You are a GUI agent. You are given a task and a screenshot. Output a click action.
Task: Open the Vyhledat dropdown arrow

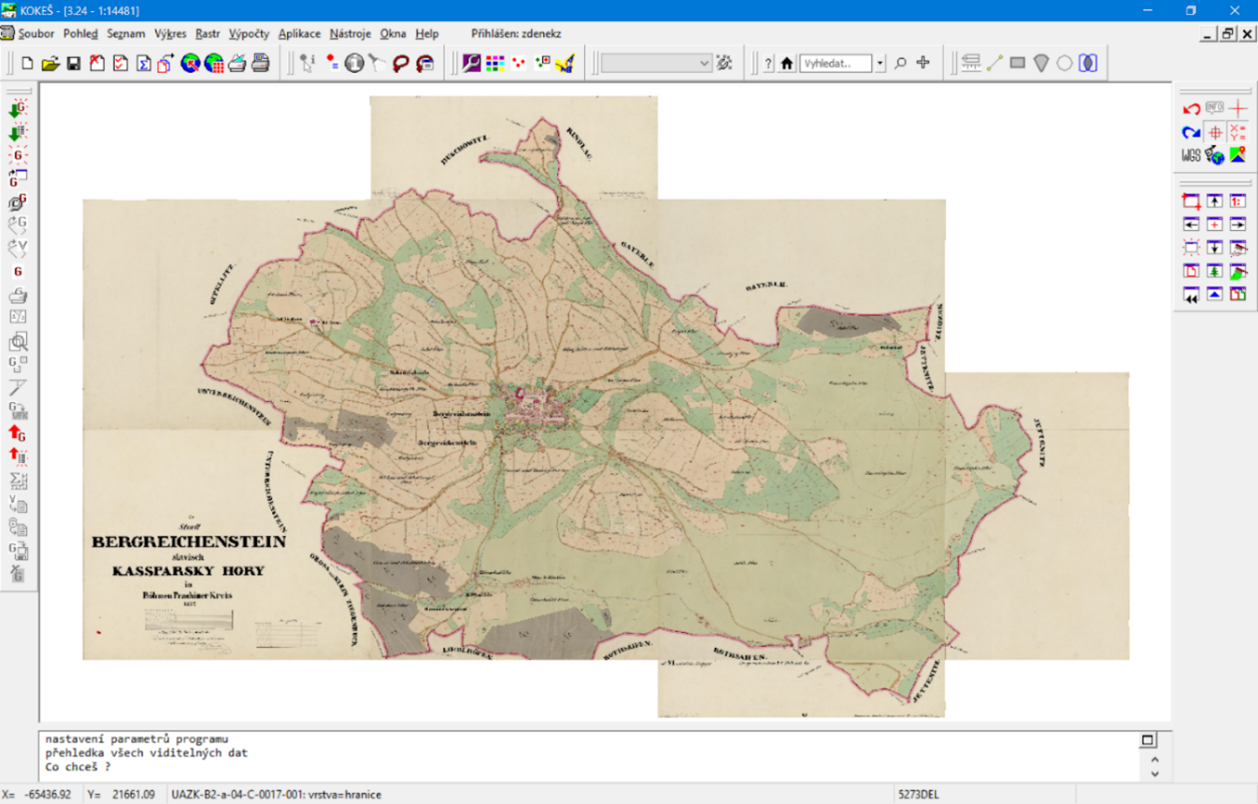[880, 63]
